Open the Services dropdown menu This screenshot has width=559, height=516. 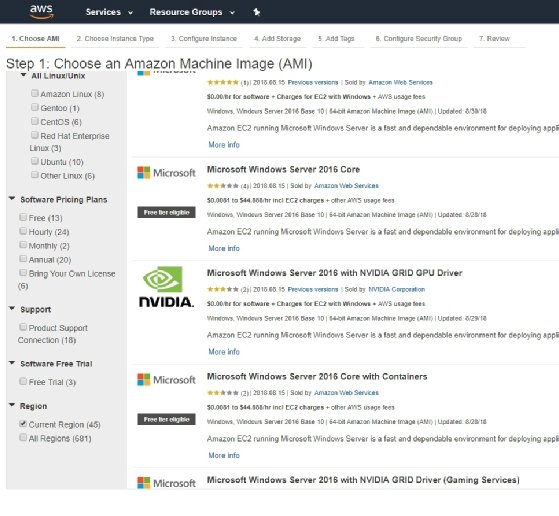(x=109, y=12)
